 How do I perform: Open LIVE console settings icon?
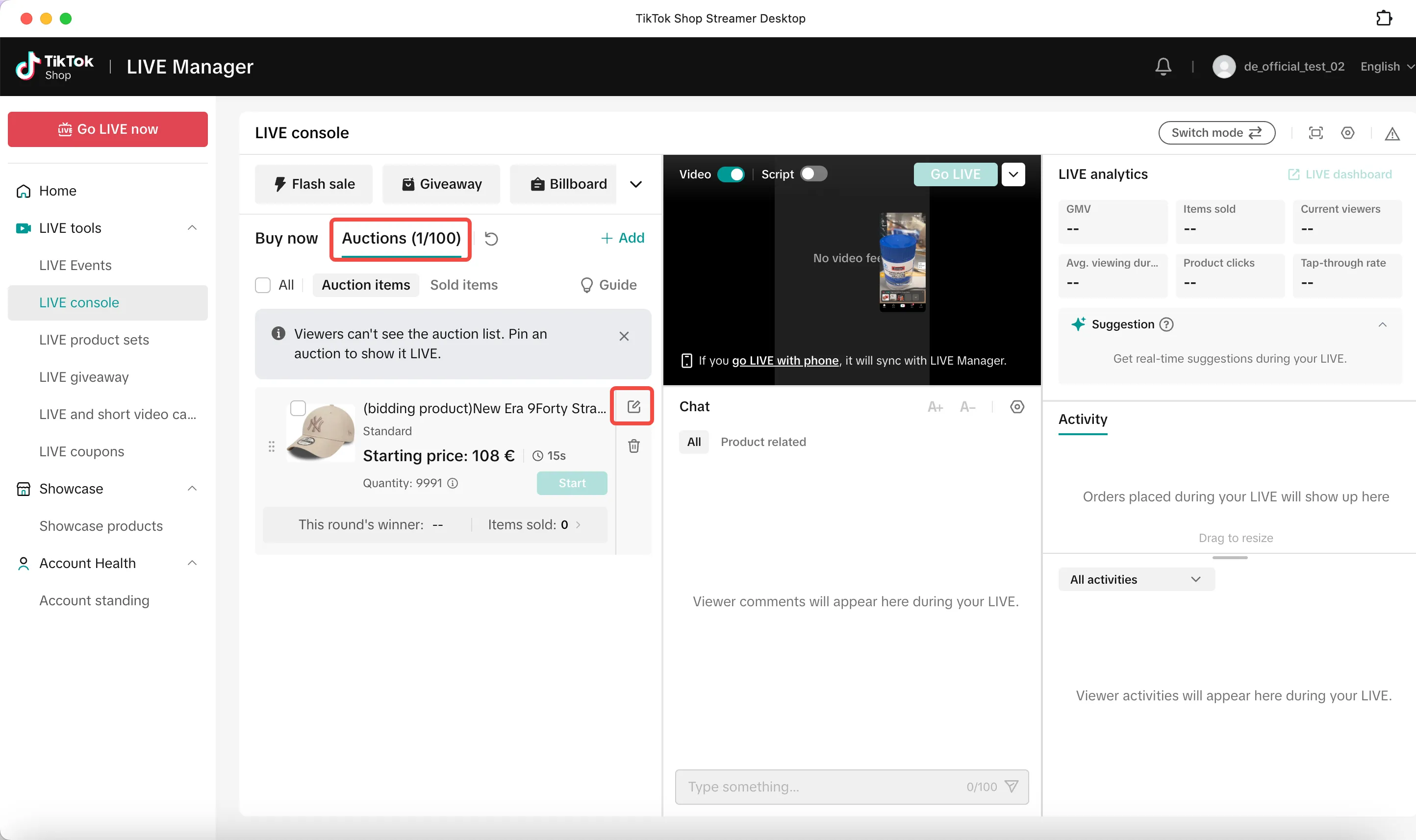pyautogui.click(x=1347, y=133)
